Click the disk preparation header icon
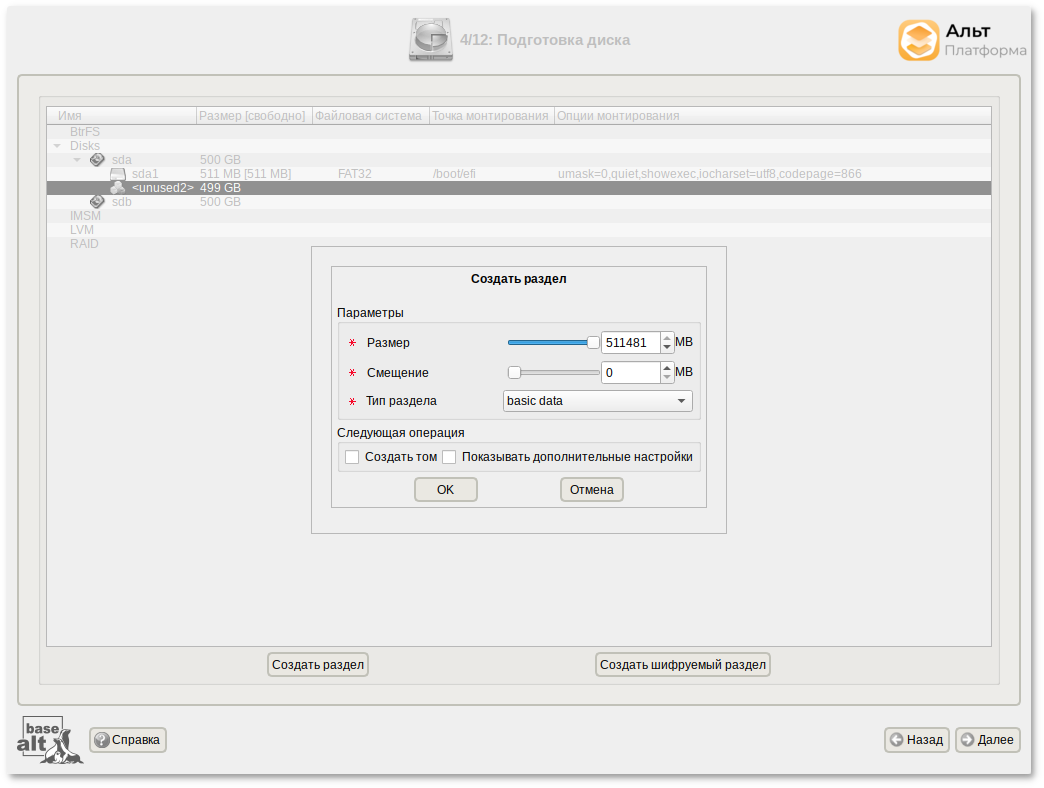The width and height of the screenshot is (1044, 788). 430,40
